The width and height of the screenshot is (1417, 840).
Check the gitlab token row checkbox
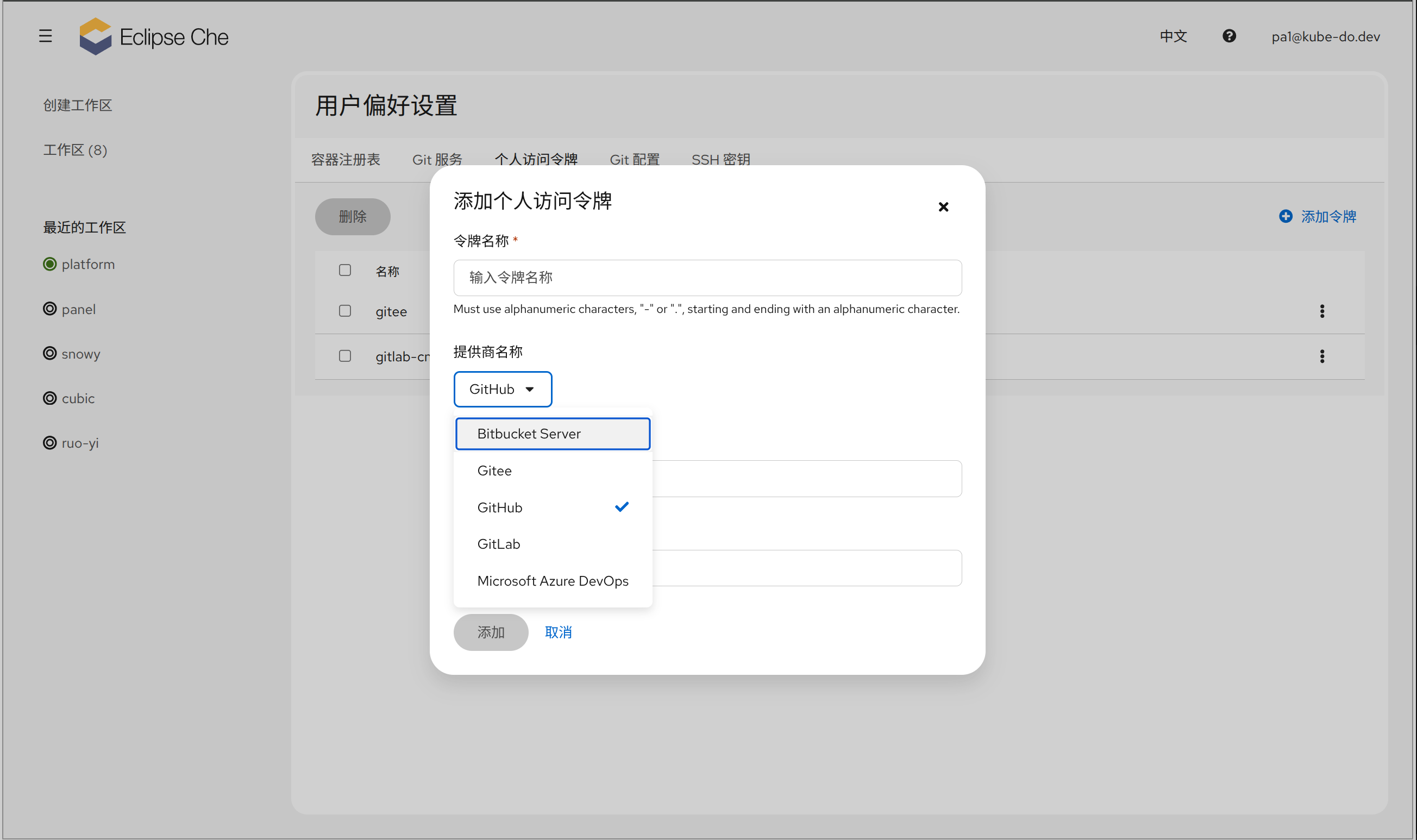[x=344, y=356]
